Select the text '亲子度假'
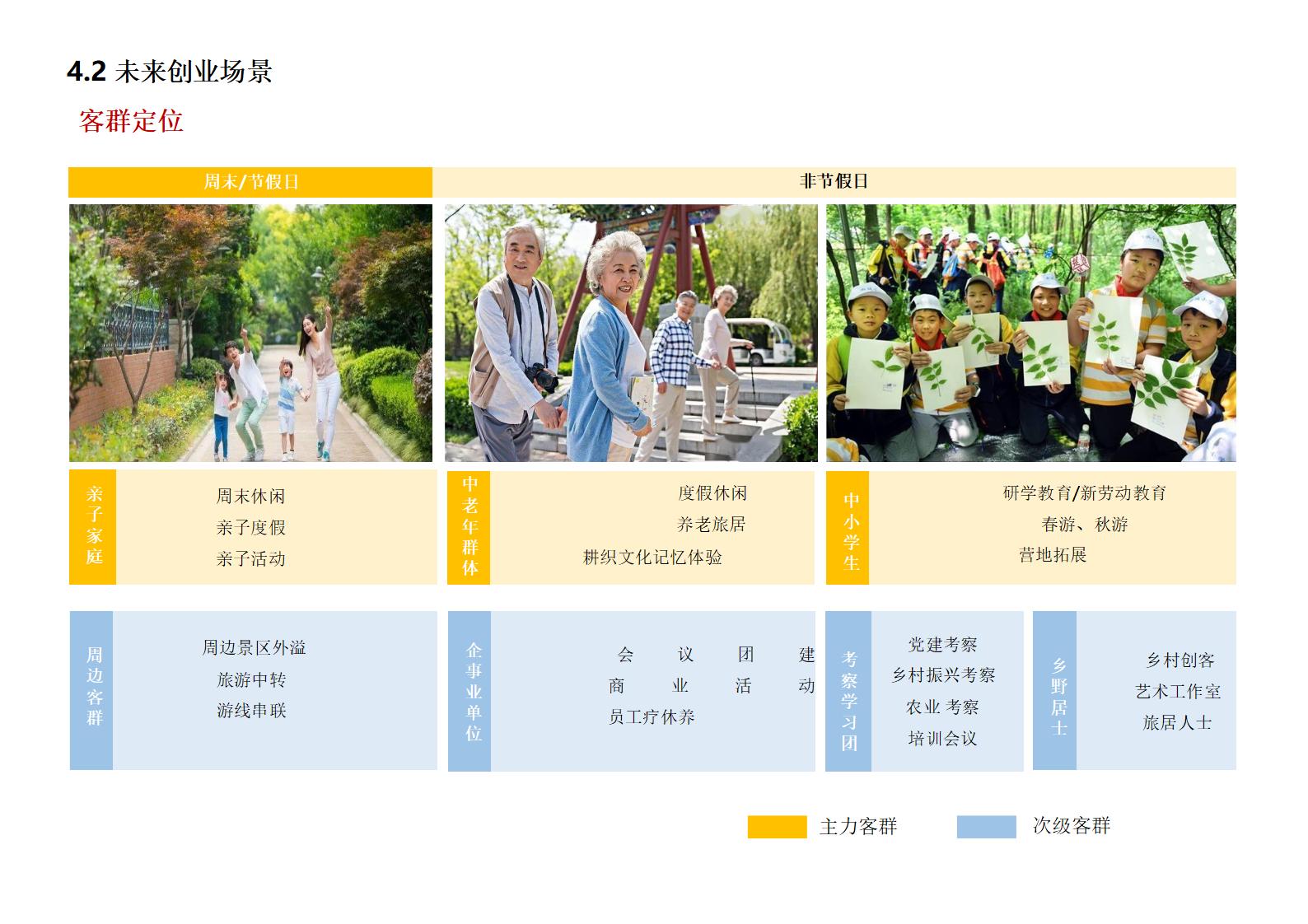Screen dimensions: 1308x924 point(251,528)
